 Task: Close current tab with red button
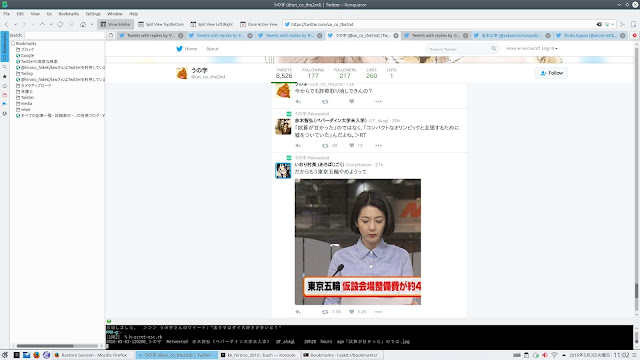click(635, 36)
